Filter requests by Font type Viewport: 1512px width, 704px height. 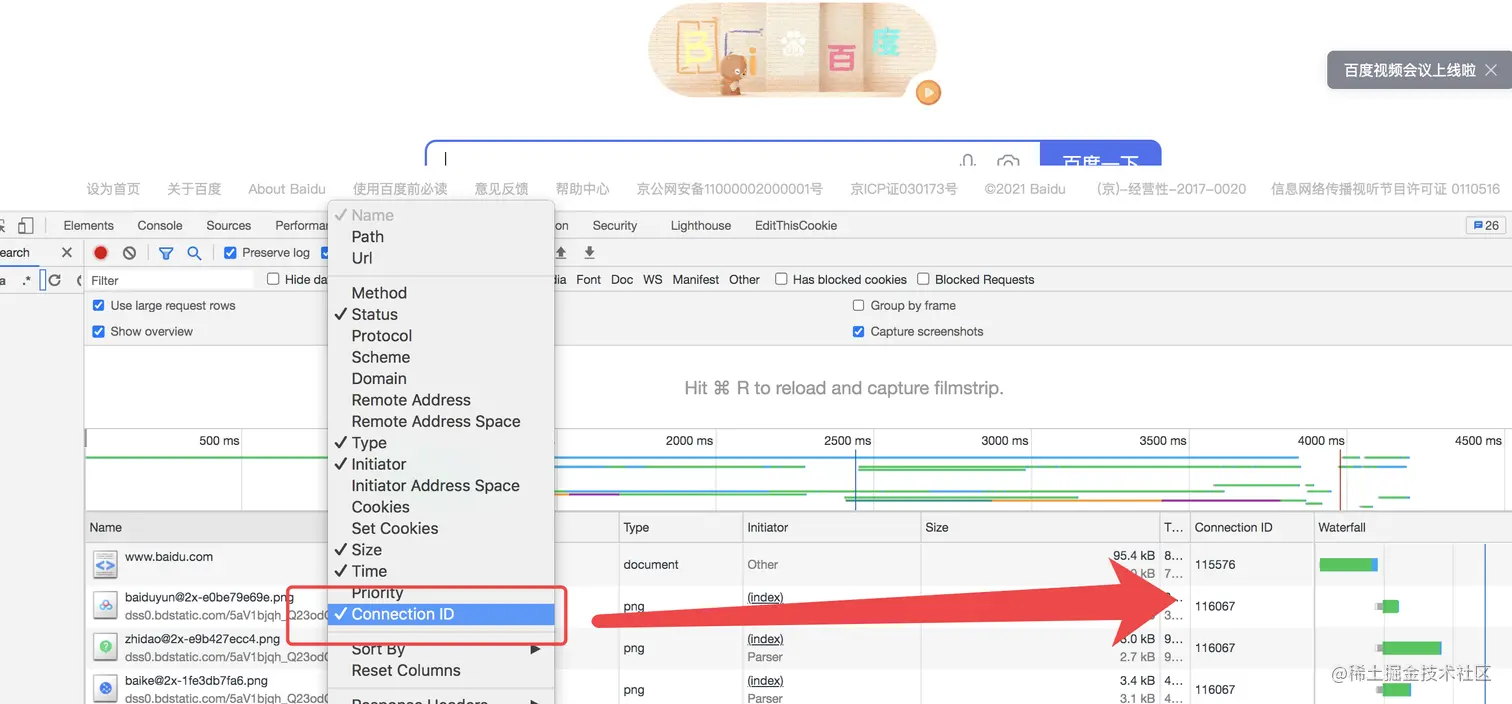pyautogui.click(x=589, y=280)
